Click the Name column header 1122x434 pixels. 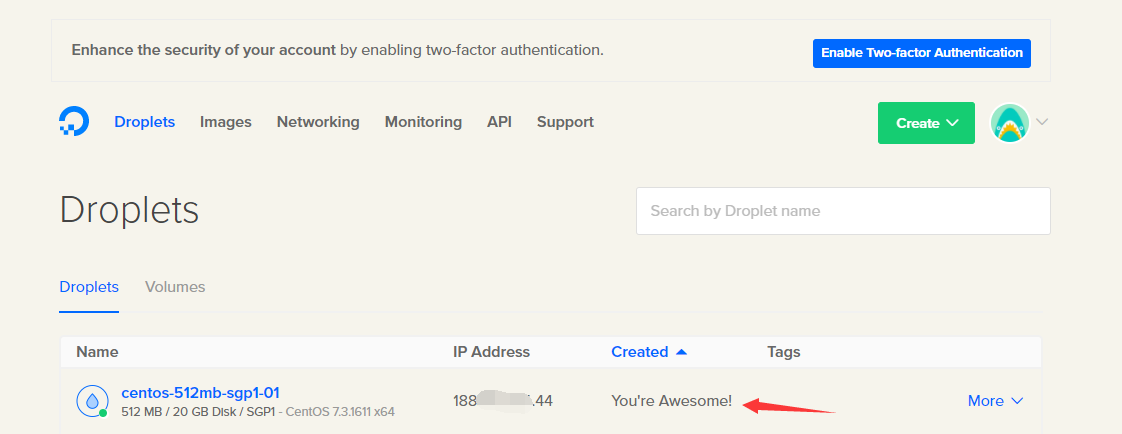[97, 352]
